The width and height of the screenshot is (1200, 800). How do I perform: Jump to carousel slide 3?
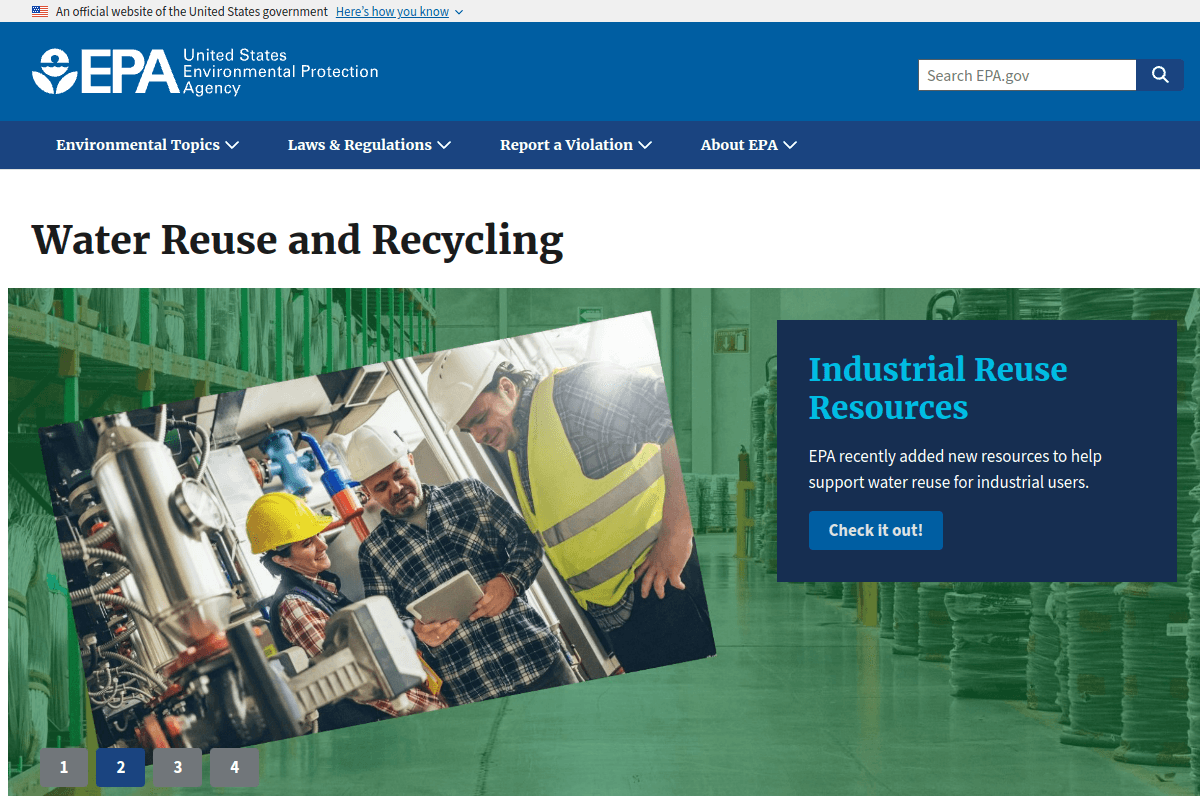[178, 767]
